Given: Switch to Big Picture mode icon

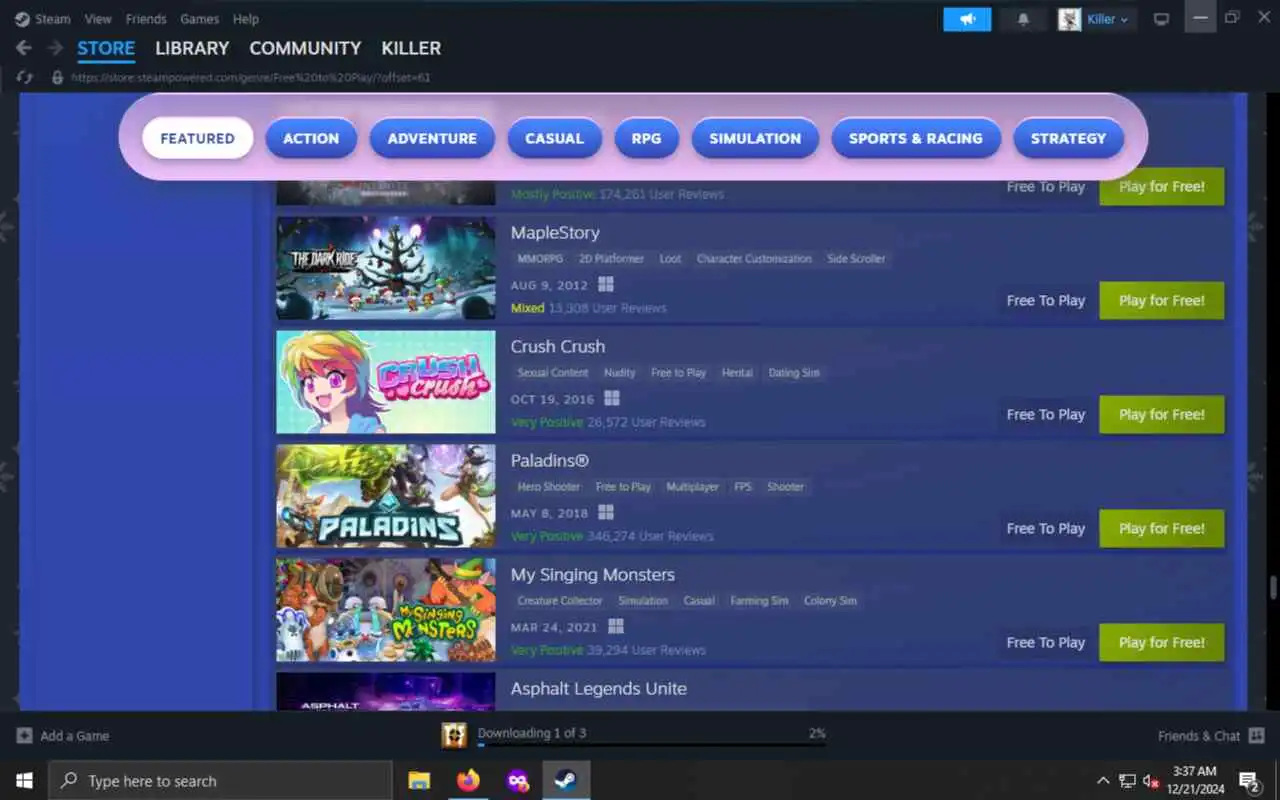Looking at the screenshot, I should [1161, 19].
